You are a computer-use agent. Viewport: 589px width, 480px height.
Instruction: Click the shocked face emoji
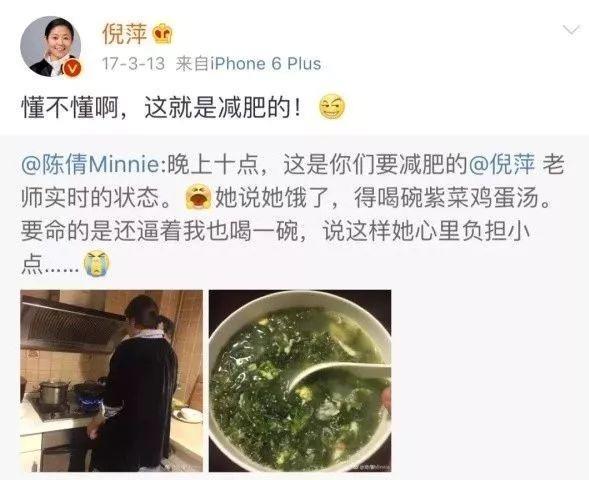click(x=199, y=197)
